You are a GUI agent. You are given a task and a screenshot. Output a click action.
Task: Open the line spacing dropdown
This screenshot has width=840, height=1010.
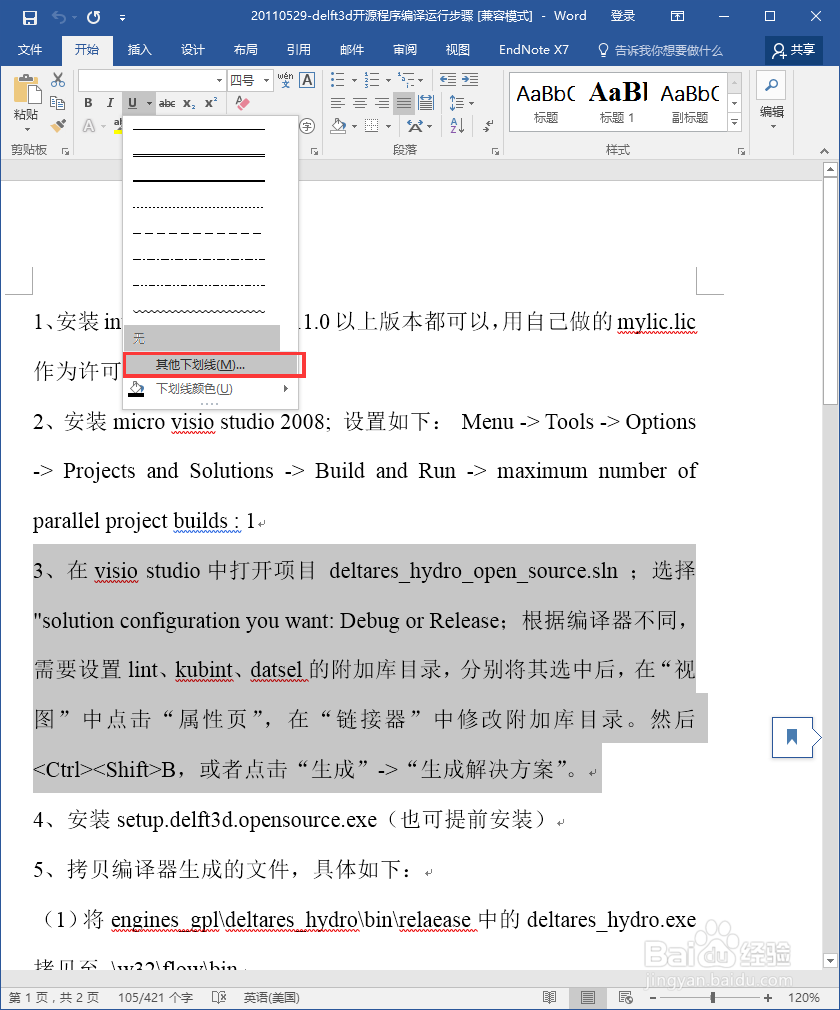pos(471,103)
